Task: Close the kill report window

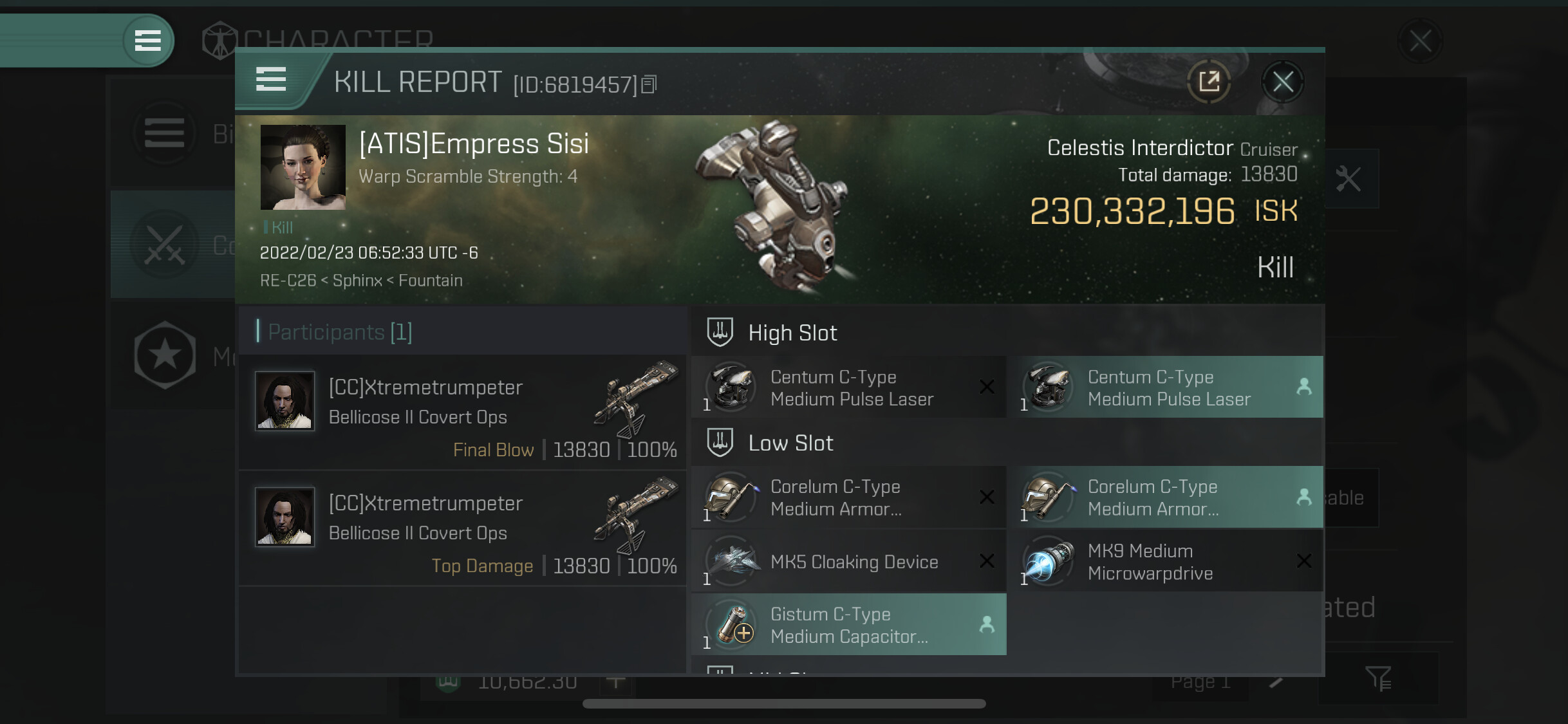Action: (1282, 82)
